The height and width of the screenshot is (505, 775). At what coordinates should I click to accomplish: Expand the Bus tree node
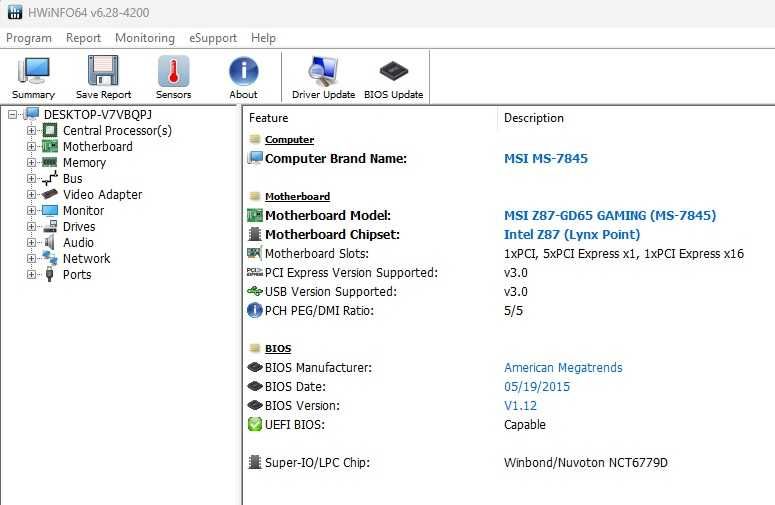[31, 178]
